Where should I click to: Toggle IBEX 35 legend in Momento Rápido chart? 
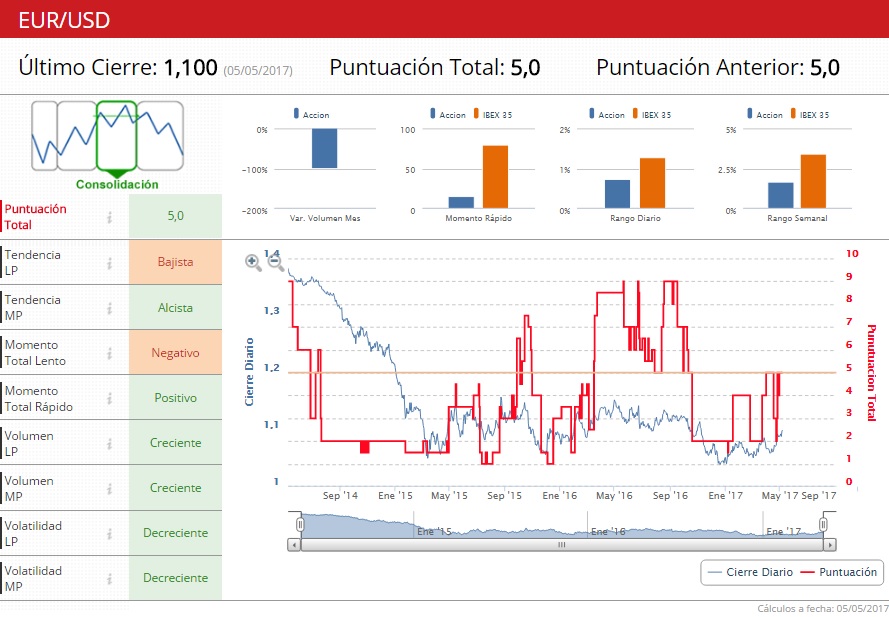493,115
